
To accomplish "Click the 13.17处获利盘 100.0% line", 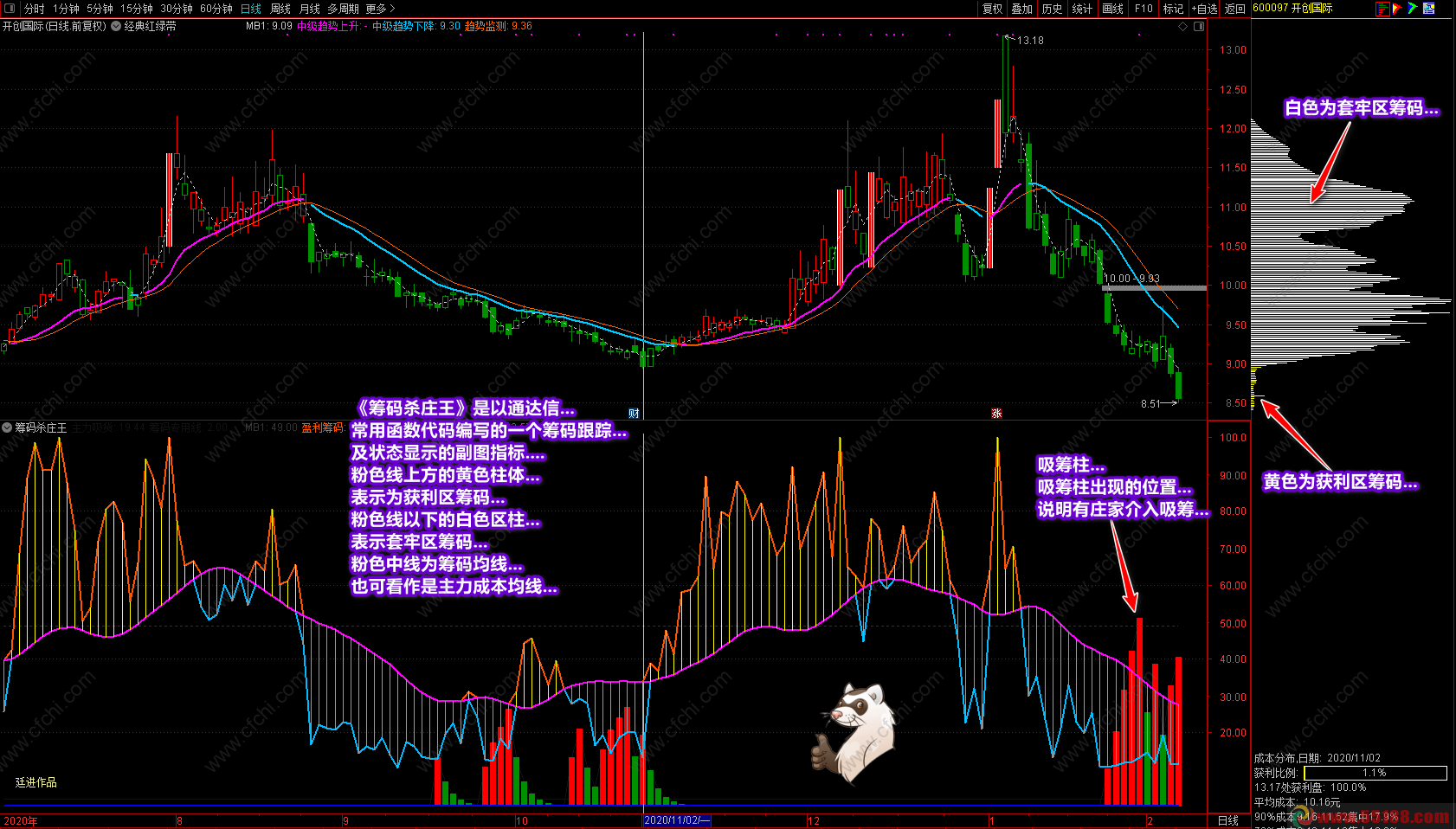I will (x=1310, y=787).
